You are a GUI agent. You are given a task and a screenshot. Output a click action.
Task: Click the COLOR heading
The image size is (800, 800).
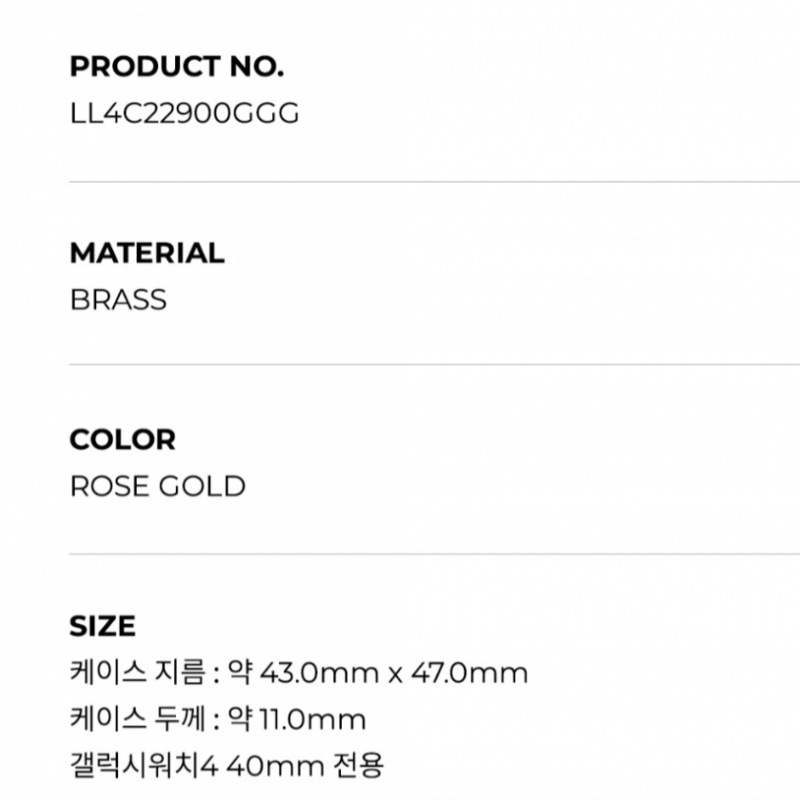pyautogui.click(x=122, y=439)
